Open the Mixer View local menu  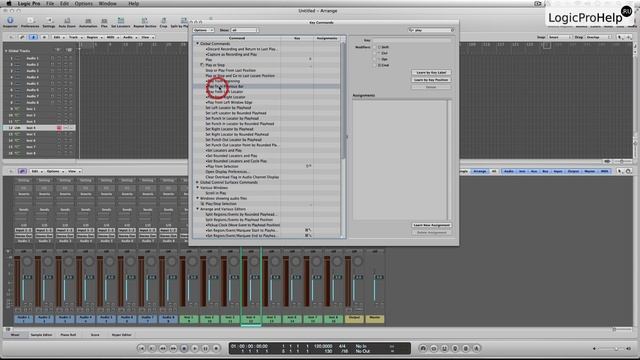[x=74, y=171]
